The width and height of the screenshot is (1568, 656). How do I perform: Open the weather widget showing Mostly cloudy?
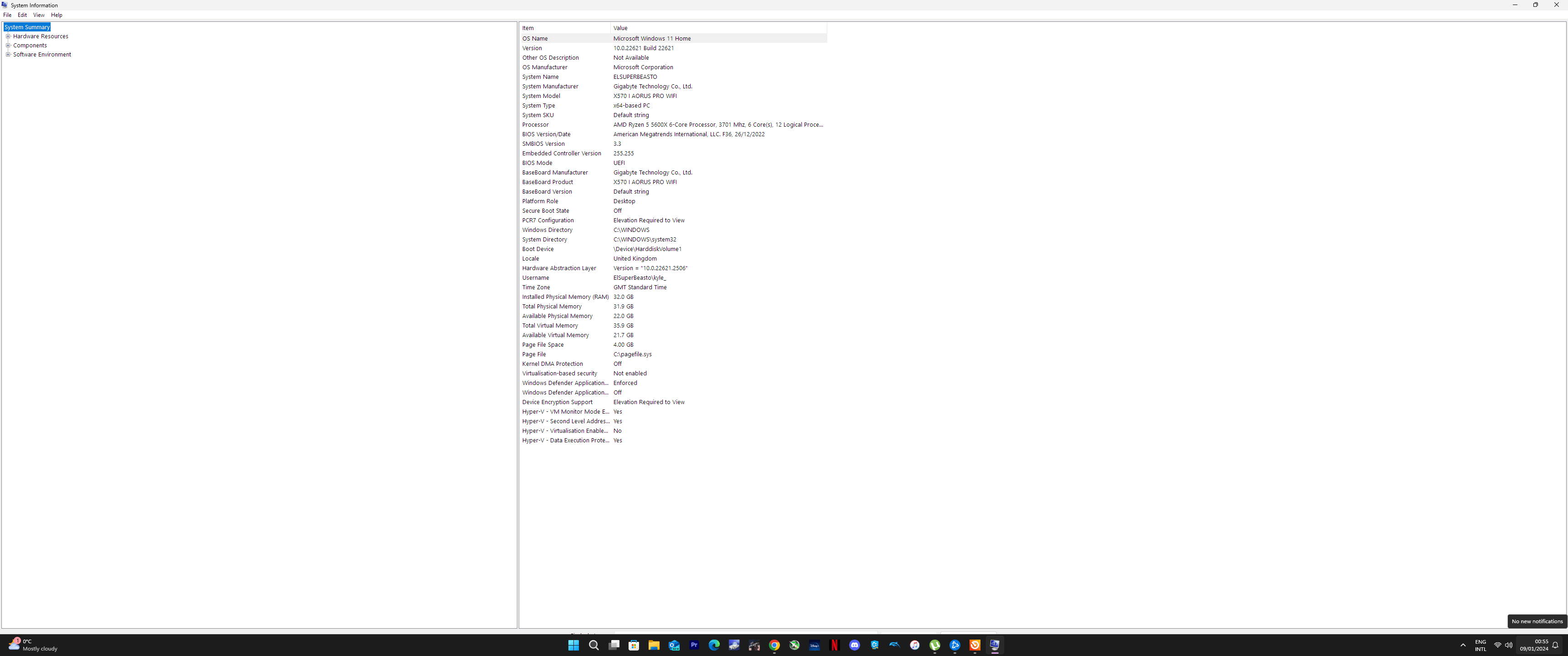click(x=33, y=645)
